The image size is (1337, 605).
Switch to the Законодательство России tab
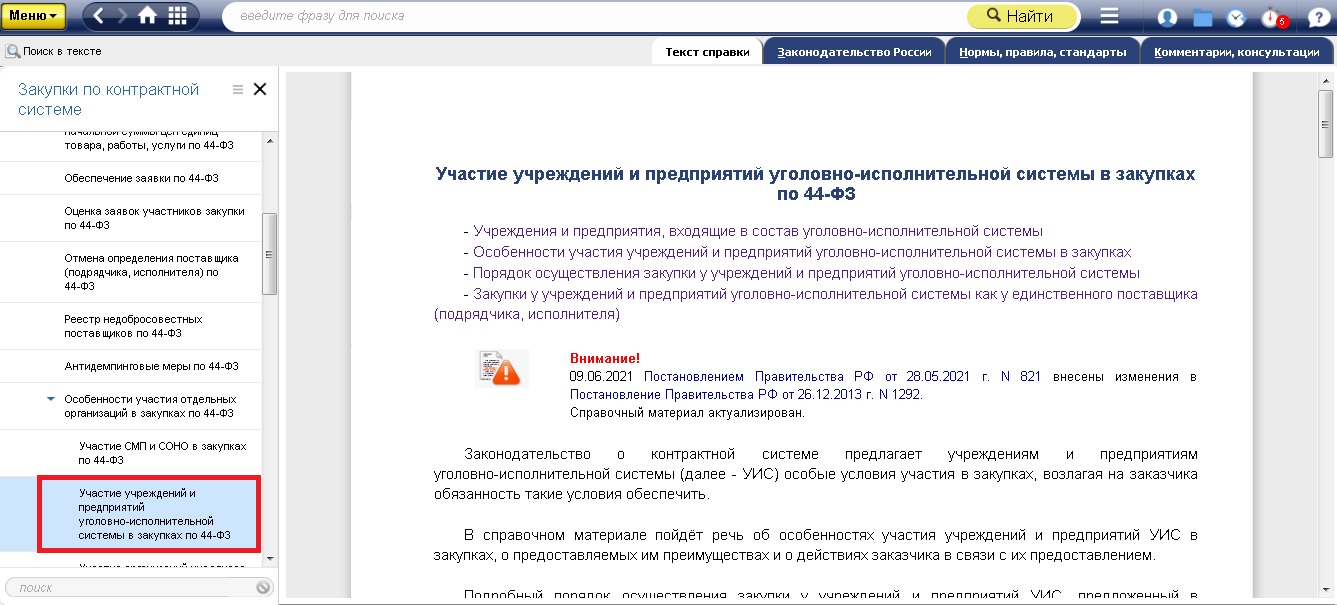click(855, 52)
